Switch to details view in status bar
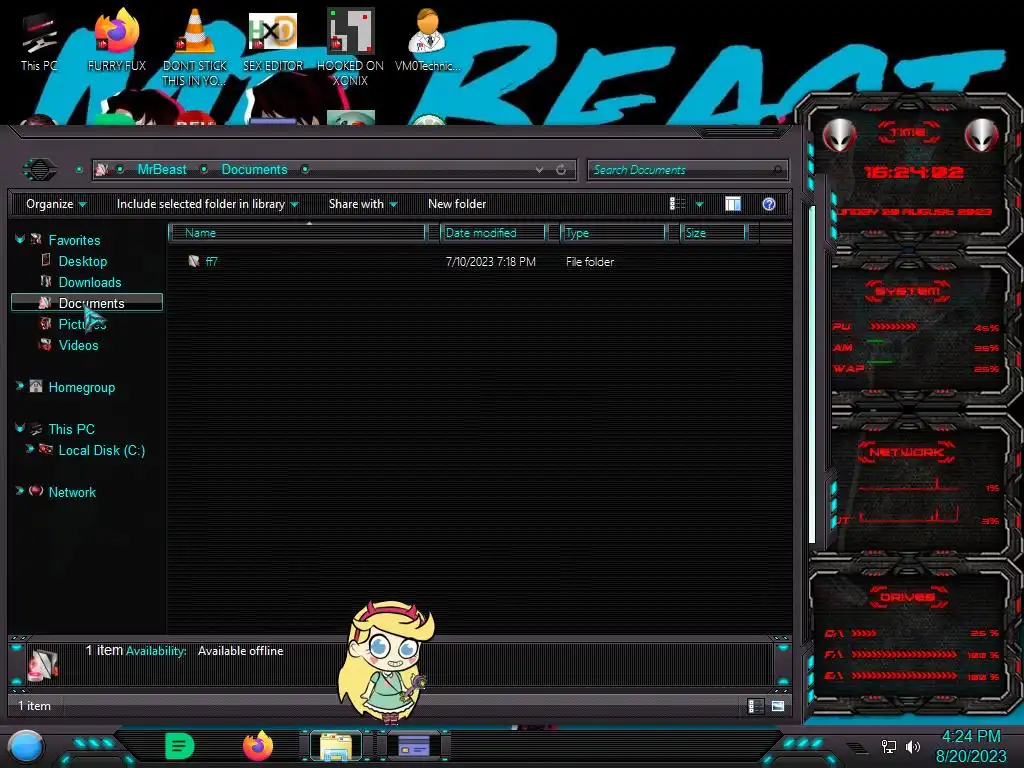 point(755,706)
